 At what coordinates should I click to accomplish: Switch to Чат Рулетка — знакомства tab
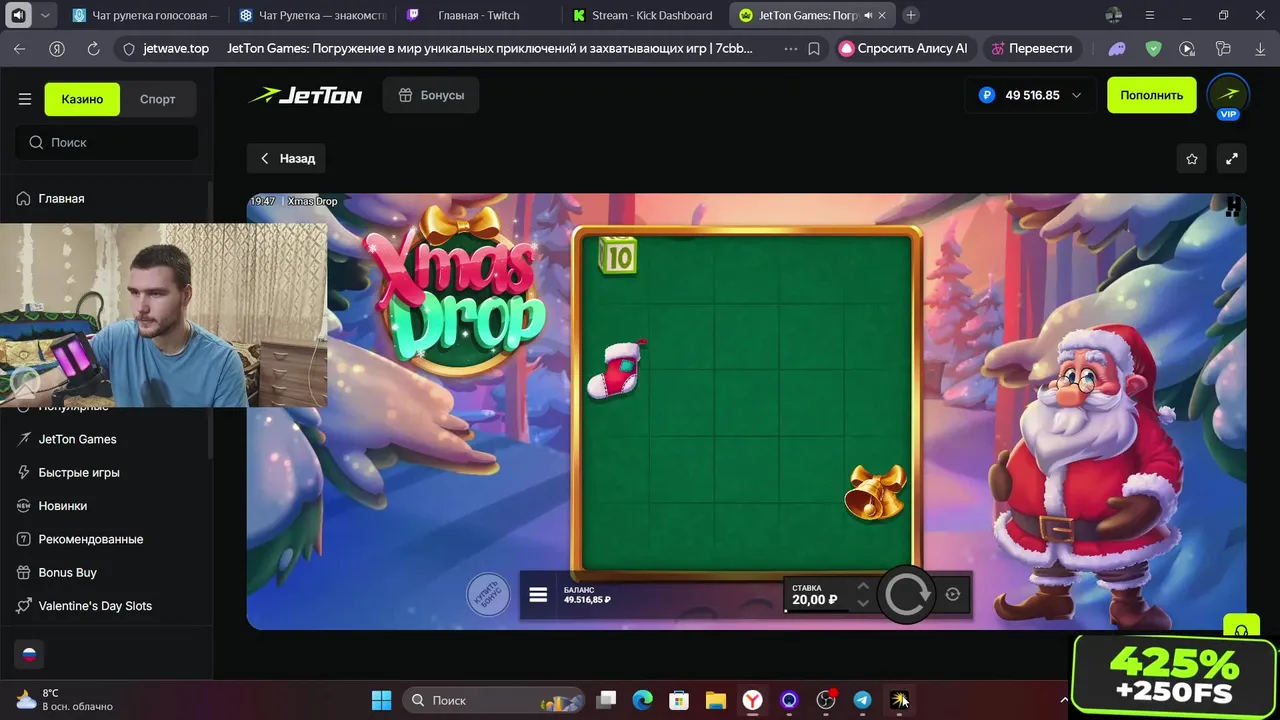(311, 15)
